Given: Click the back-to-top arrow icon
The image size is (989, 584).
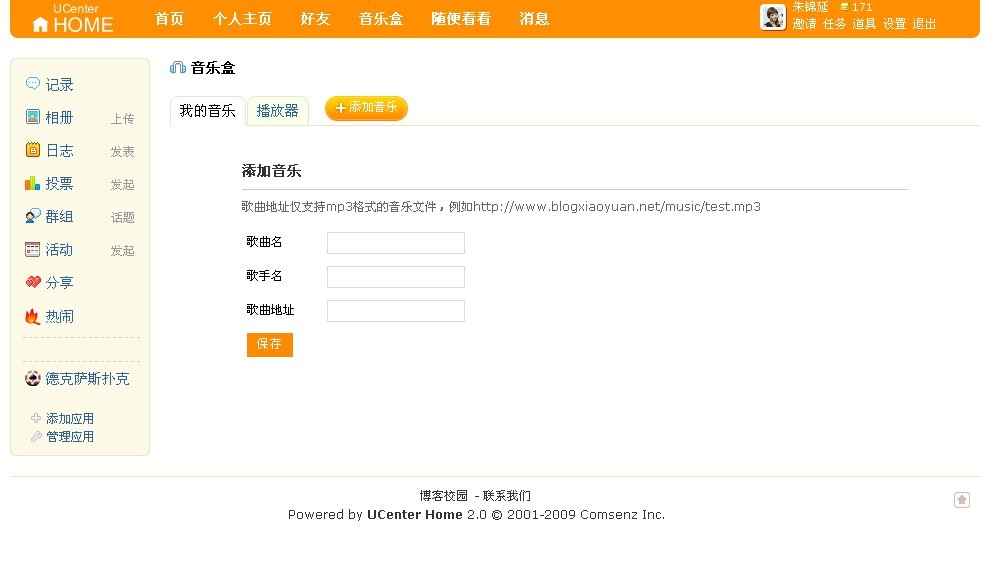Looking at the screenshot, I should [x=962, y=500].
